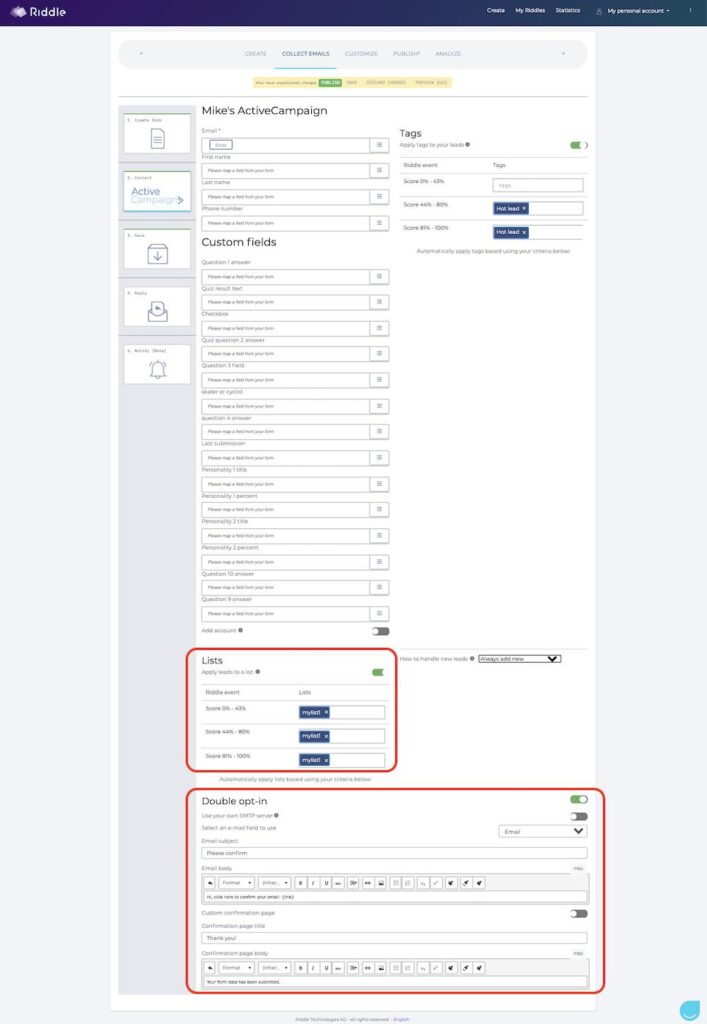
Task: Click PREVIEW QUIZ button
Action: coord(432,83)
